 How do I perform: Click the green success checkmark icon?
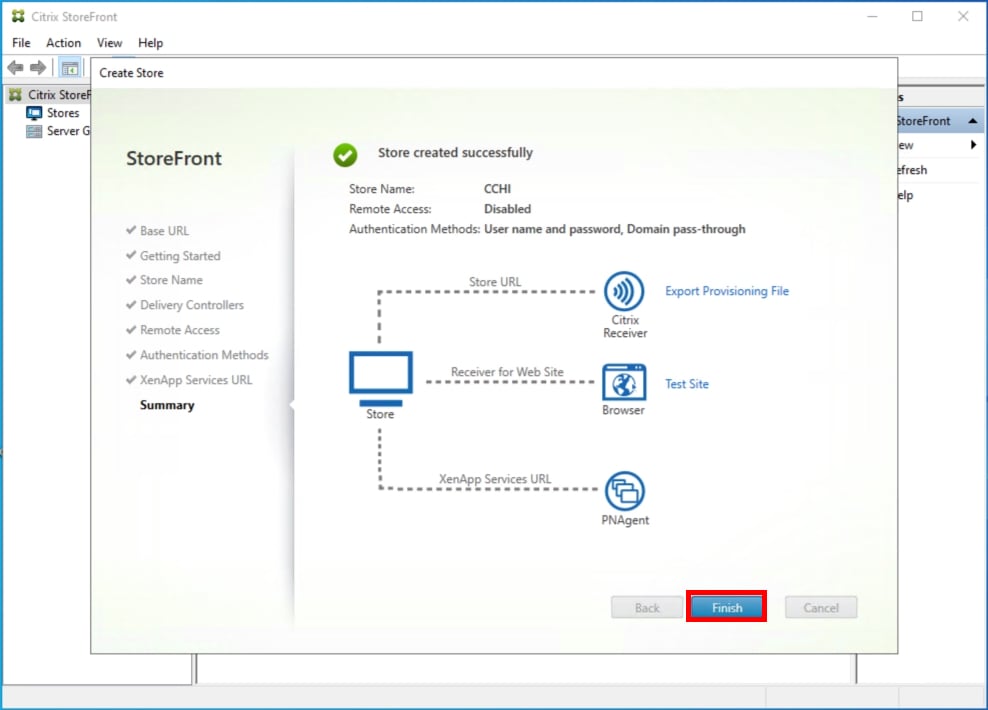345,154
